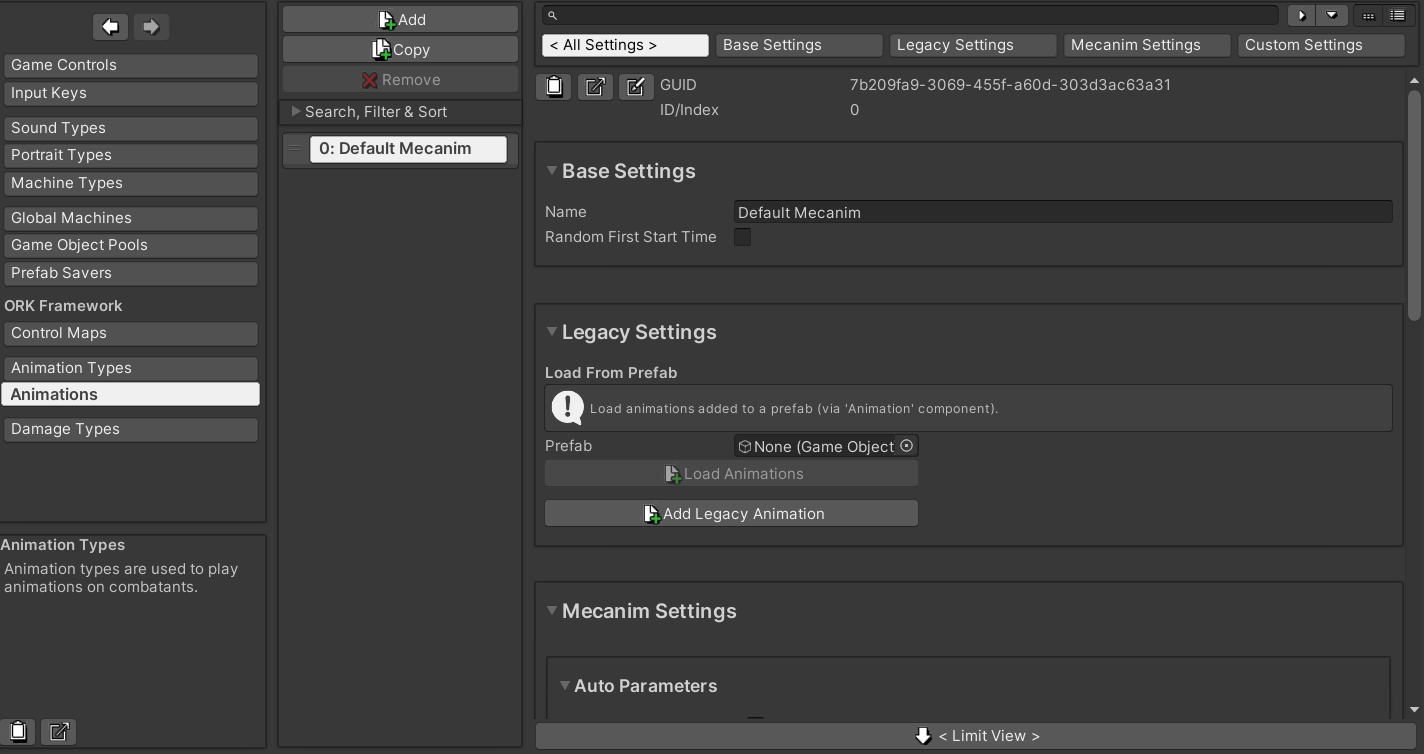Click the magnifier icon in the search bar
Image resolution: width=1424 pixels, height=754 pixels.
[x=552, y=15]
